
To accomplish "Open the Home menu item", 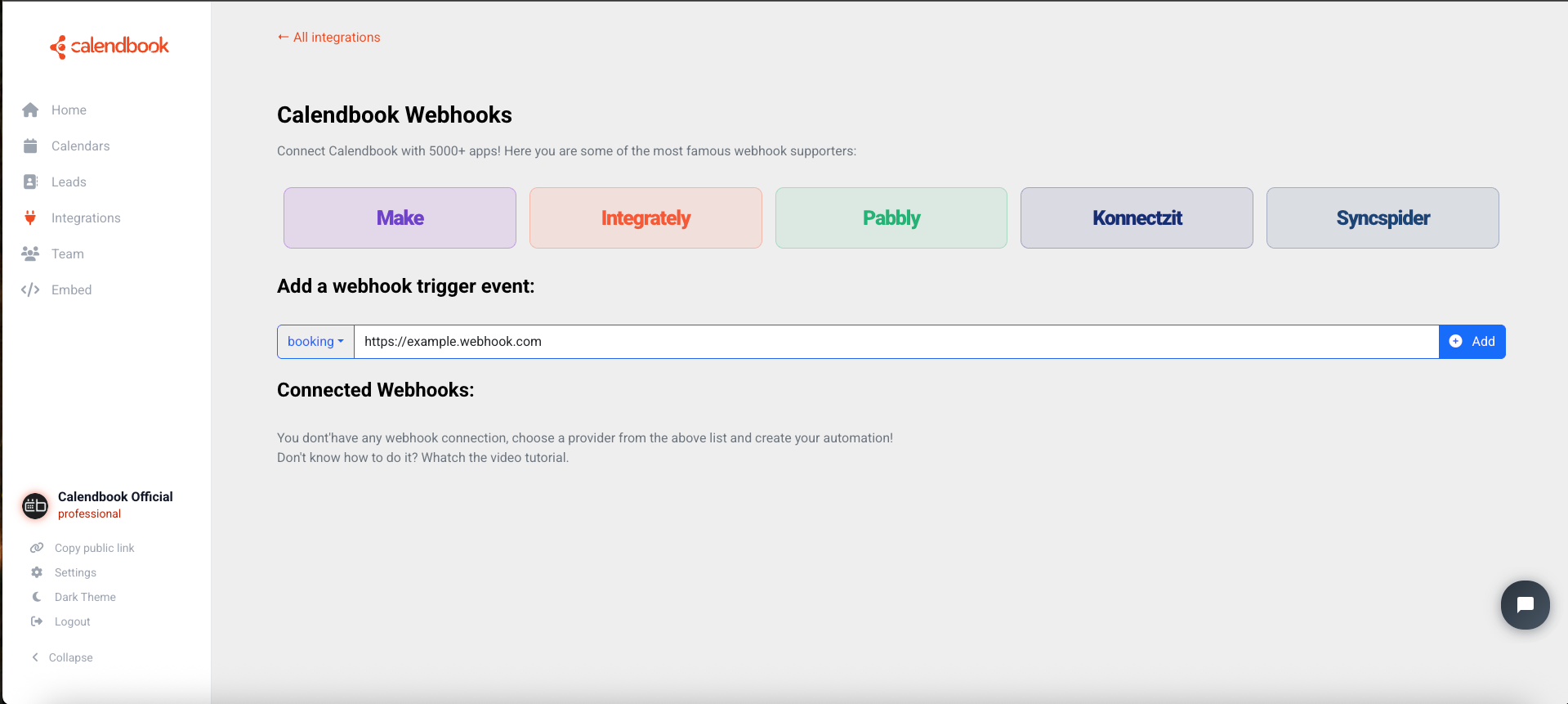I will (x=69, y=110).
